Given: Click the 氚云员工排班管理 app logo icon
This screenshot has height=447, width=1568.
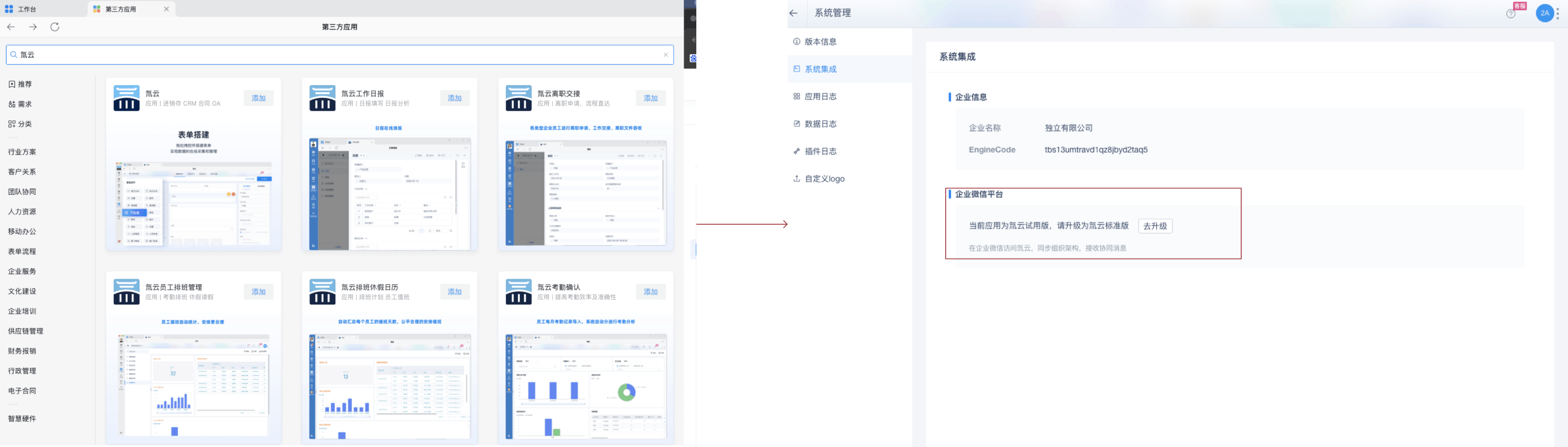Looking at the screenshot, I should click(127, 291).
